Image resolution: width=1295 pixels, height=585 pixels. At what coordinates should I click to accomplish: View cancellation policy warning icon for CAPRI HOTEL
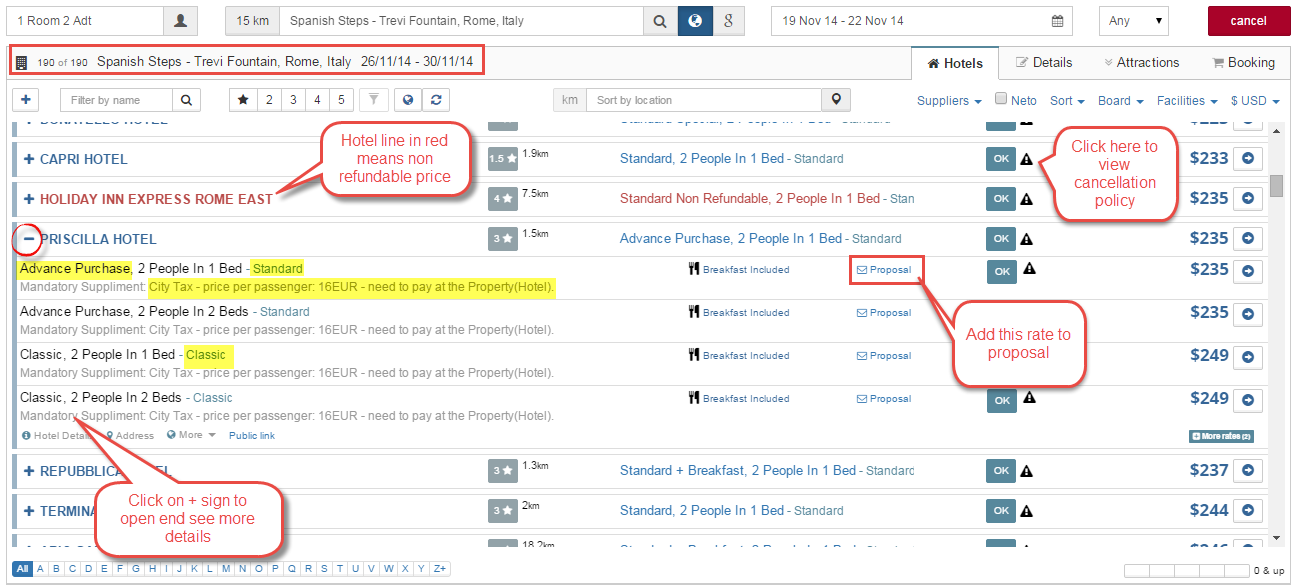pyautogui.click(x=1027, y=159)
